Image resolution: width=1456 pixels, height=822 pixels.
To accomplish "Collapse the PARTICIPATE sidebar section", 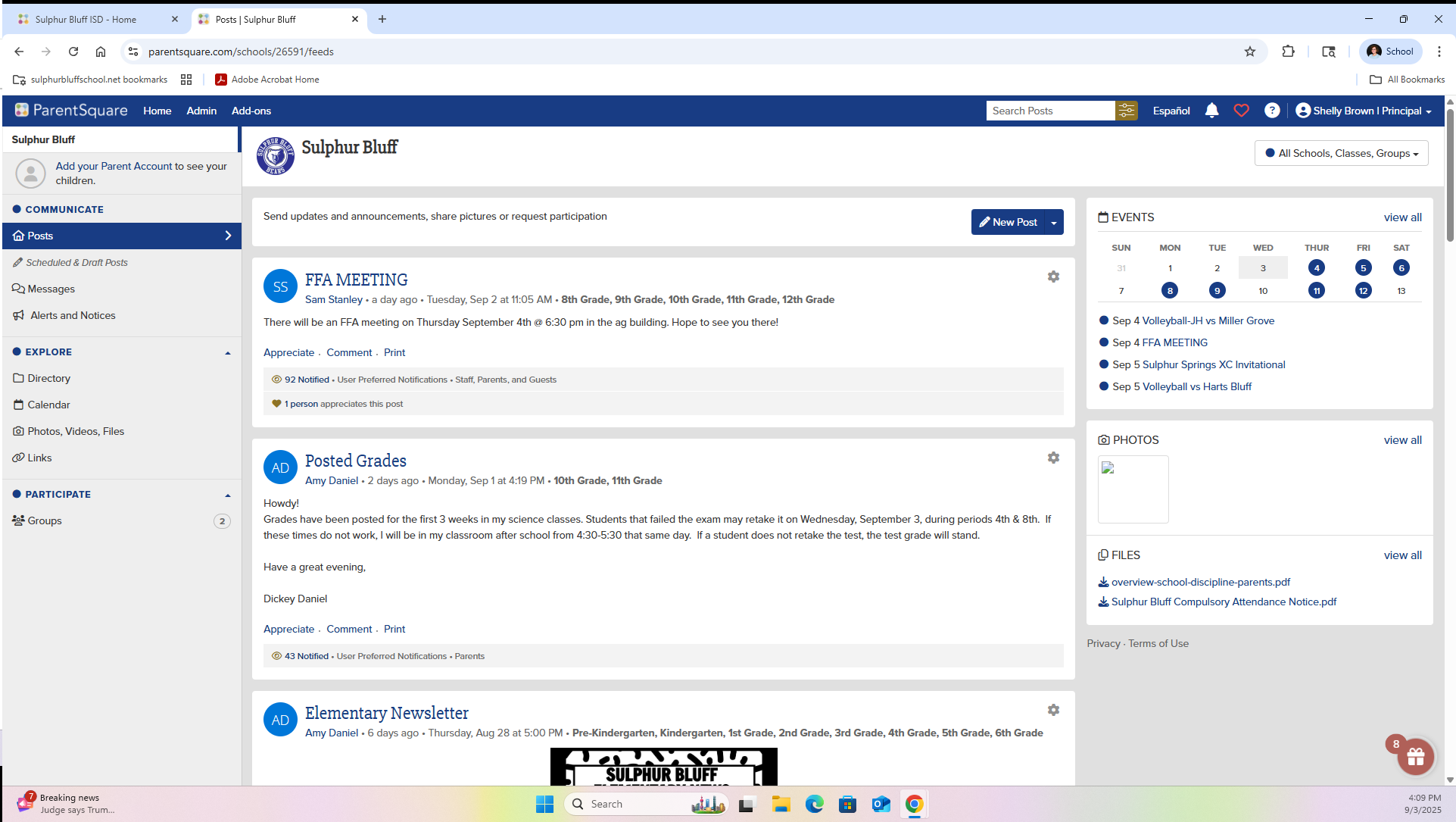I will click(228, 495).
